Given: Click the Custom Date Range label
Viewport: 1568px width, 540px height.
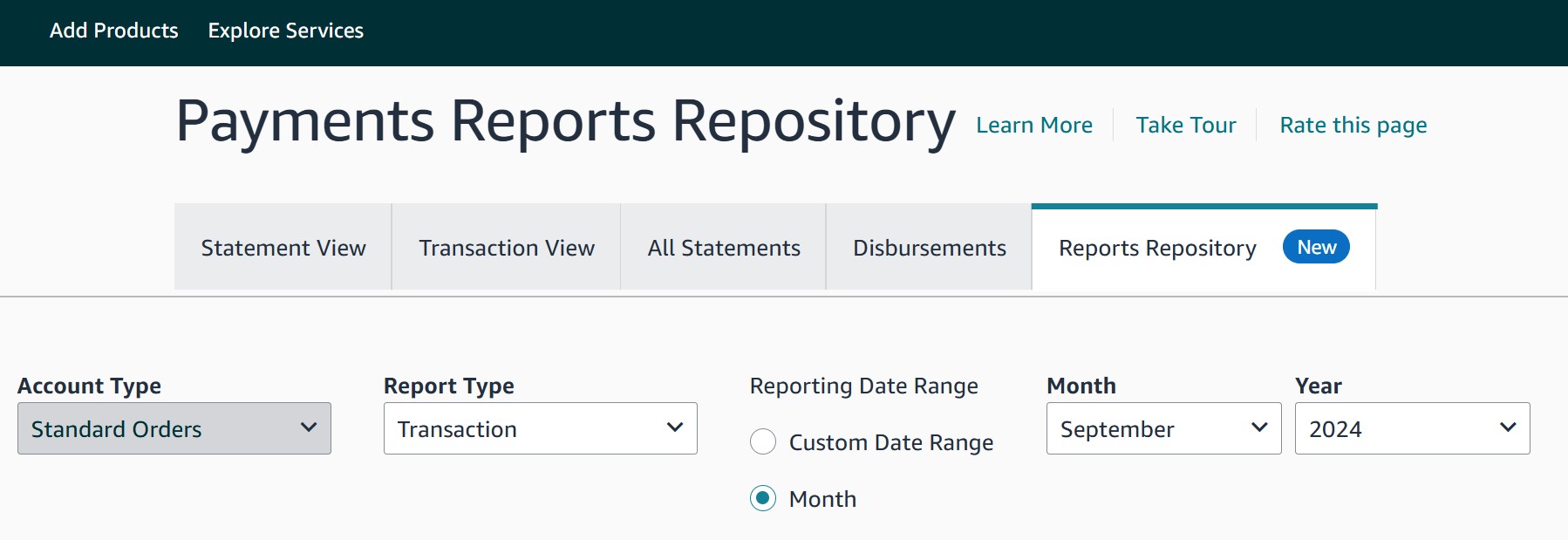Looking at the screenshot, I should click(891, 442).
